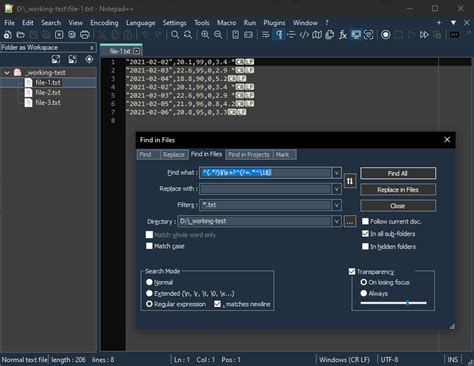
Task: Toggle the Folder as Workspace toolbar icon
Action: (356, 35)
